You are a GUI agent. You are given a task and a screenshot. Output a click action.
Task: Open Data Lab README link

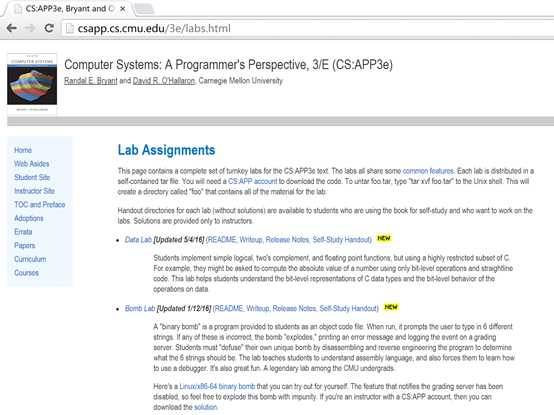click(222, 240)
